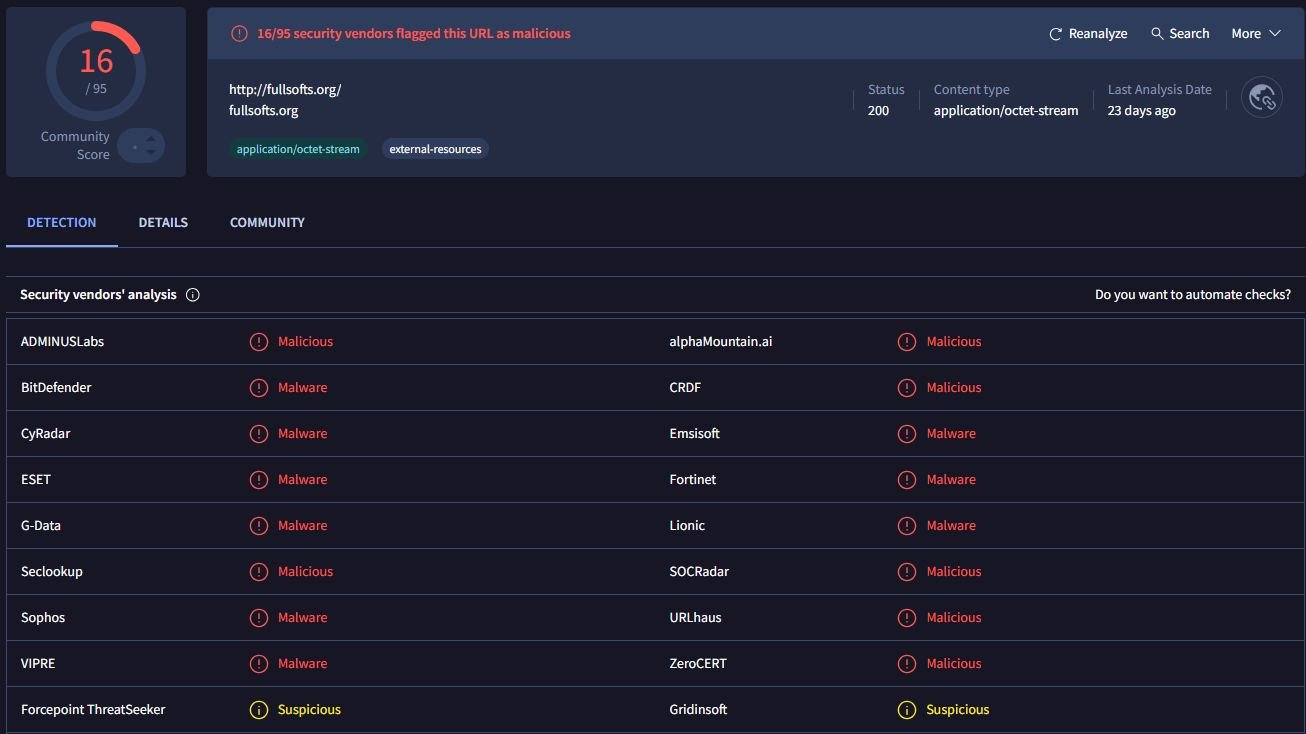Click the red alert icon for Emsisoft
This screenshot has height=734, width=1306.
point(907,434)
